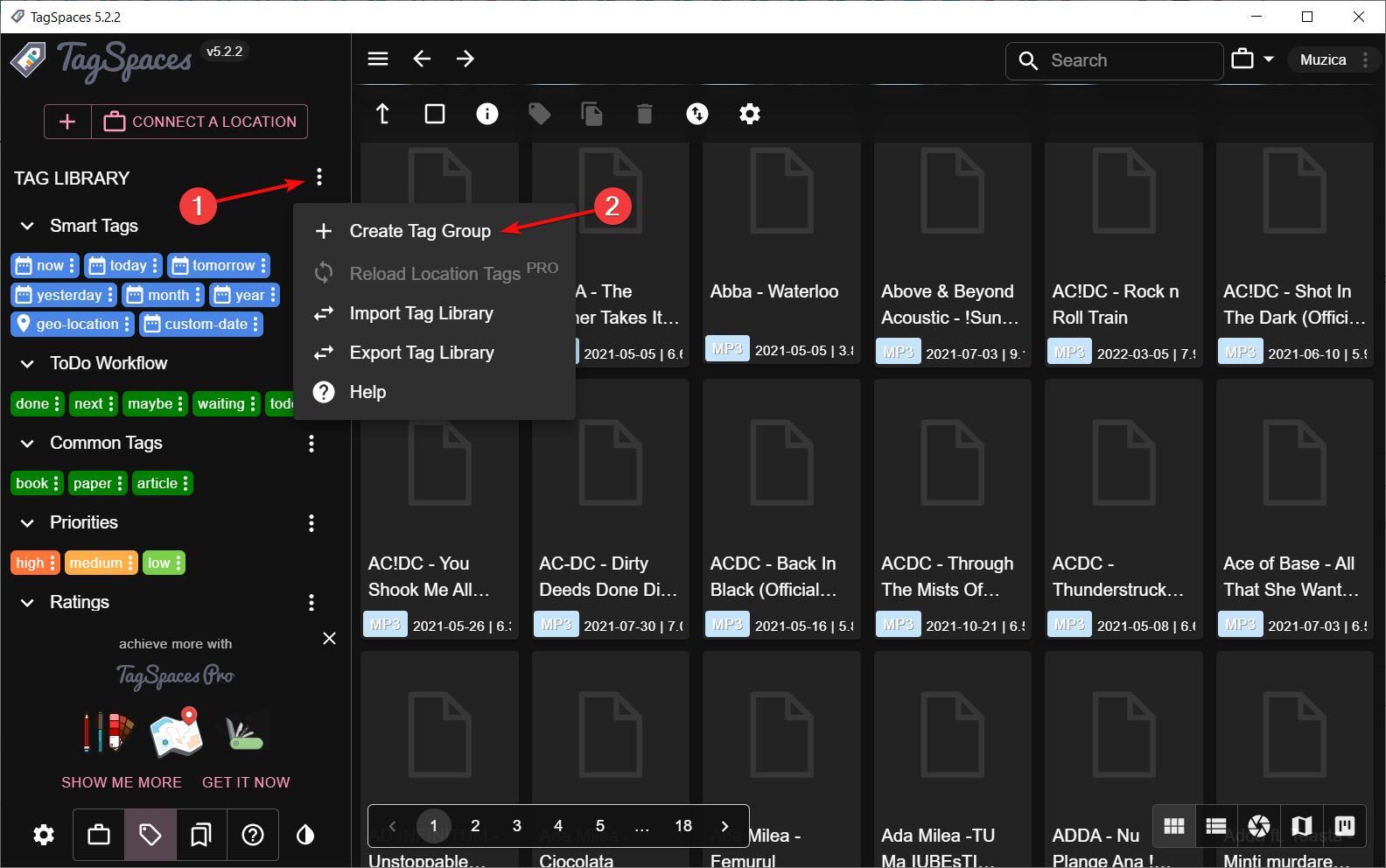
Task: Switch to mapique map perspective icon
Action: [x=1302, y=826]
